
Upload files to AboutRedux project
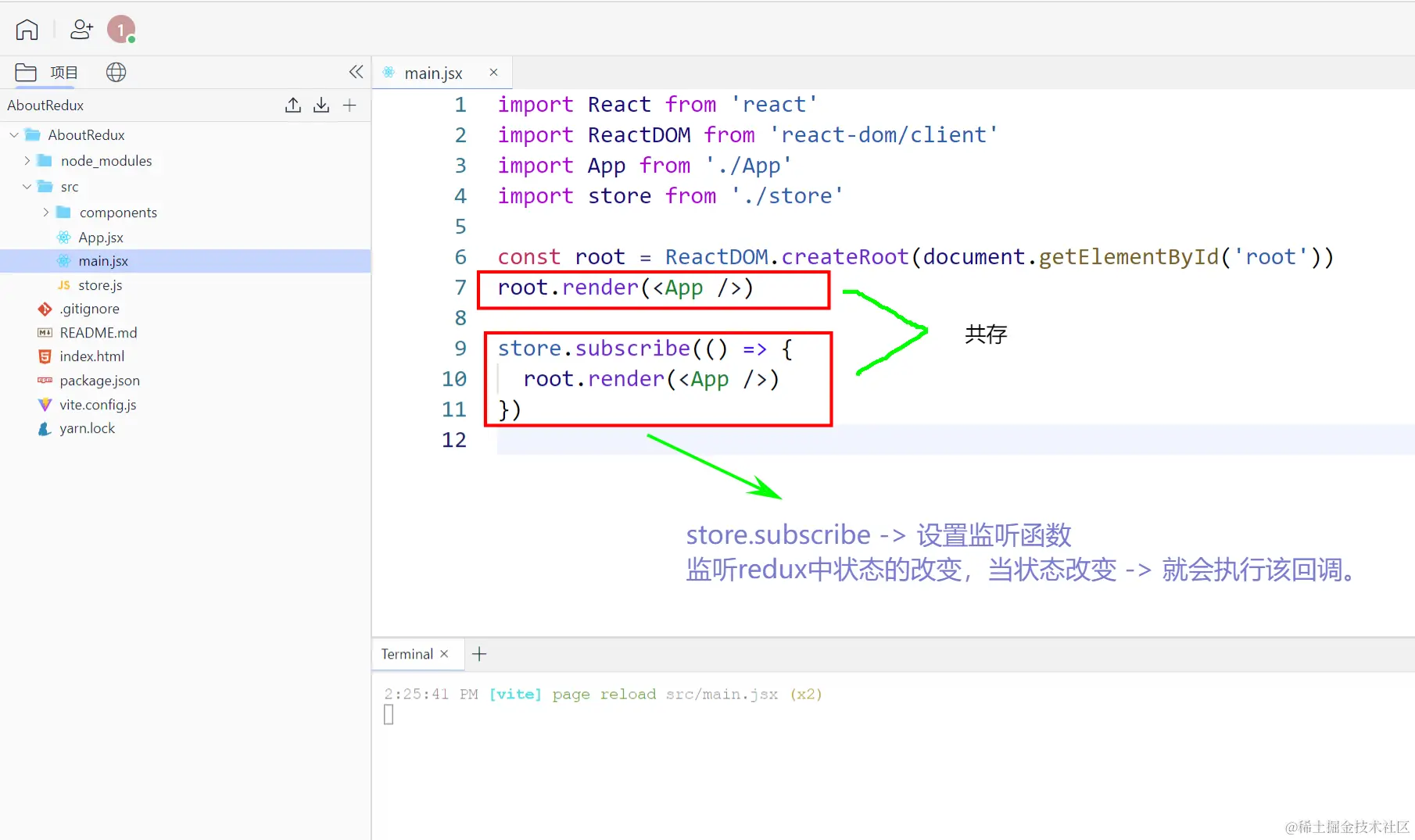coord(293,105)
